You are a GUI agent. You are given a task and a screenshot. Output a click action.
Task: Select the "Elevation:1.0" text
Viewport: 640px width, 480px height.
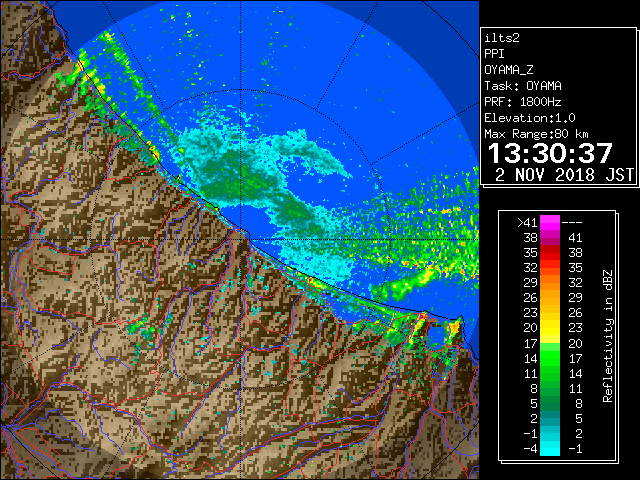tap(530, 118)
